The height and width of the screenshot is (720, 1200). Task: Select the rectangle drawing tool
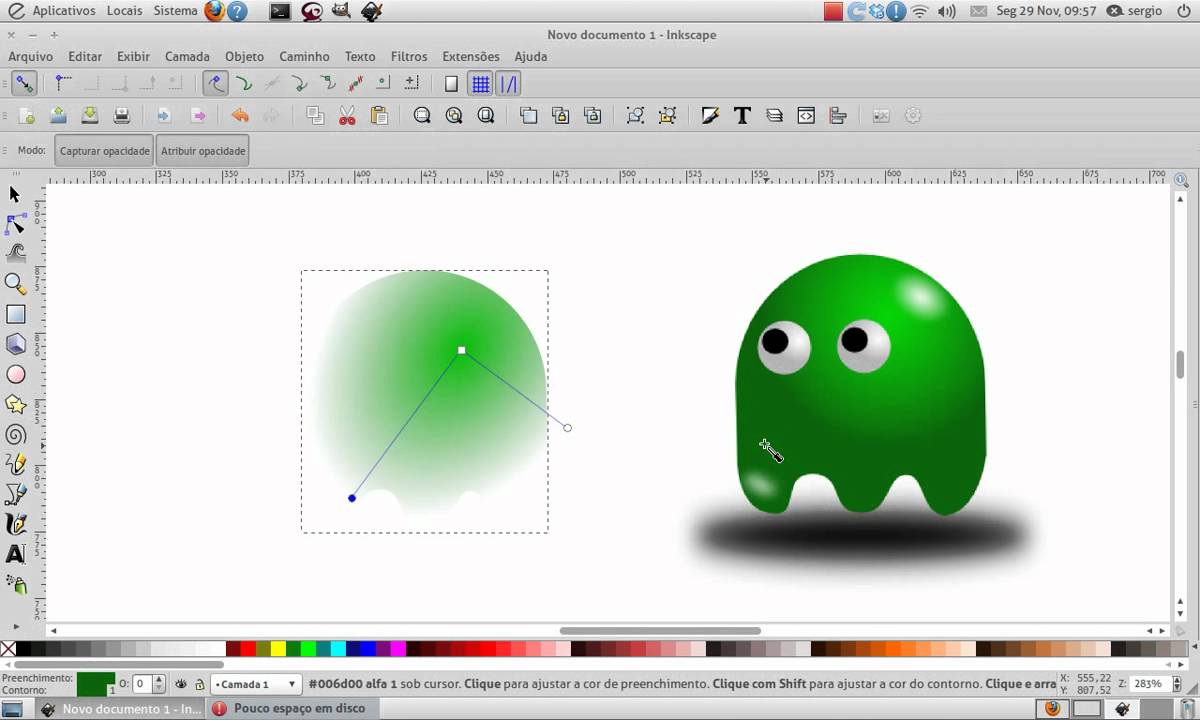(x=15, y=314)
